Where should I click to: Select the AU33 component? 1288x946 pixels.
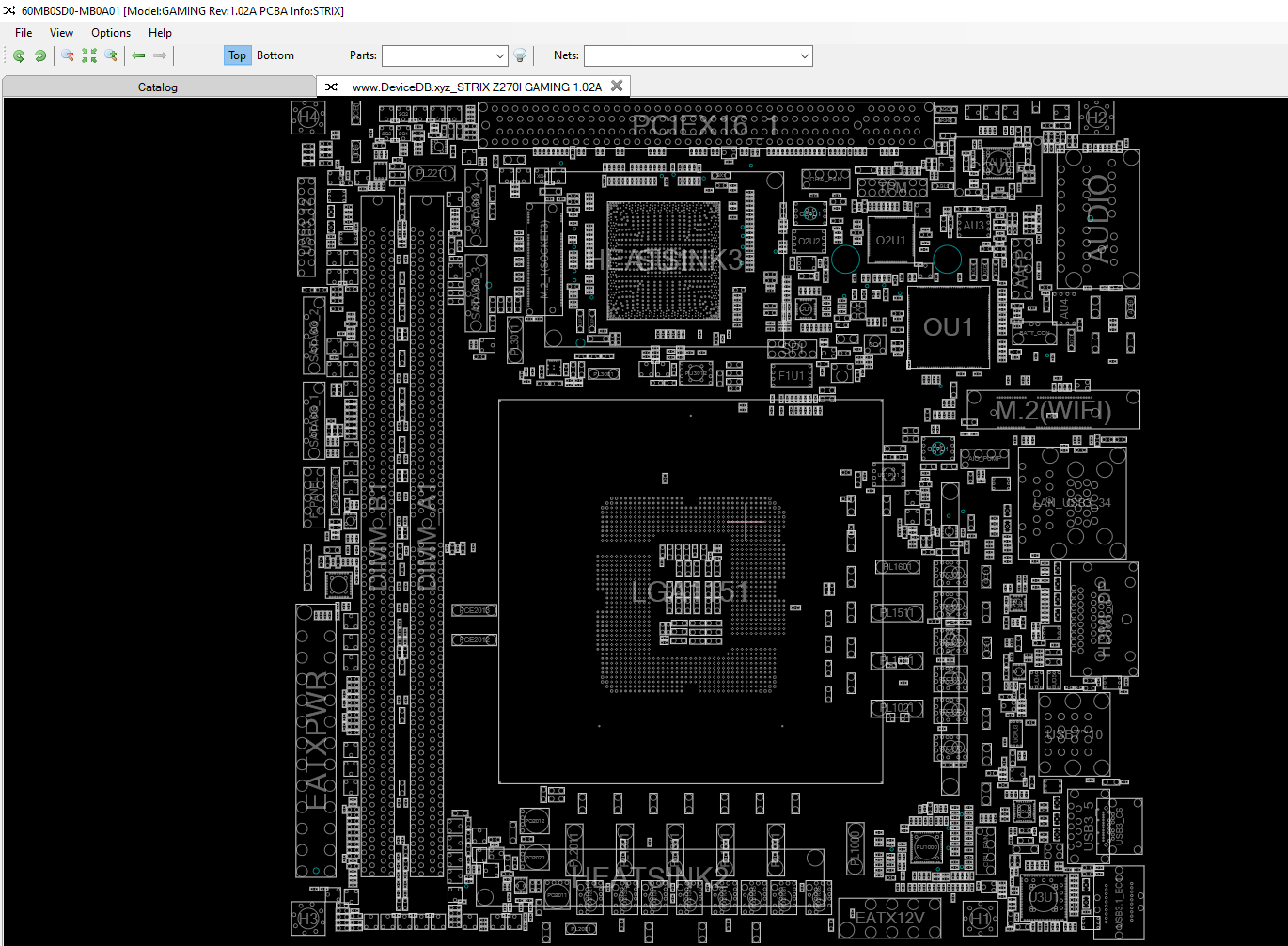pyautogui.click(x=973, y=226)
